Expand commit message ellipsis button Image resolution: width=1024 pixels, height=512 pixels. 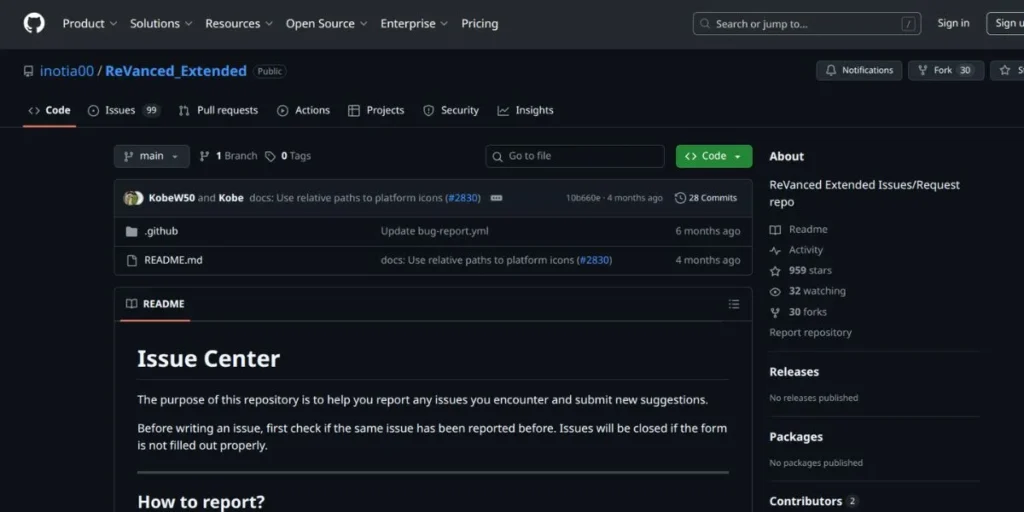tap(496, 198)
